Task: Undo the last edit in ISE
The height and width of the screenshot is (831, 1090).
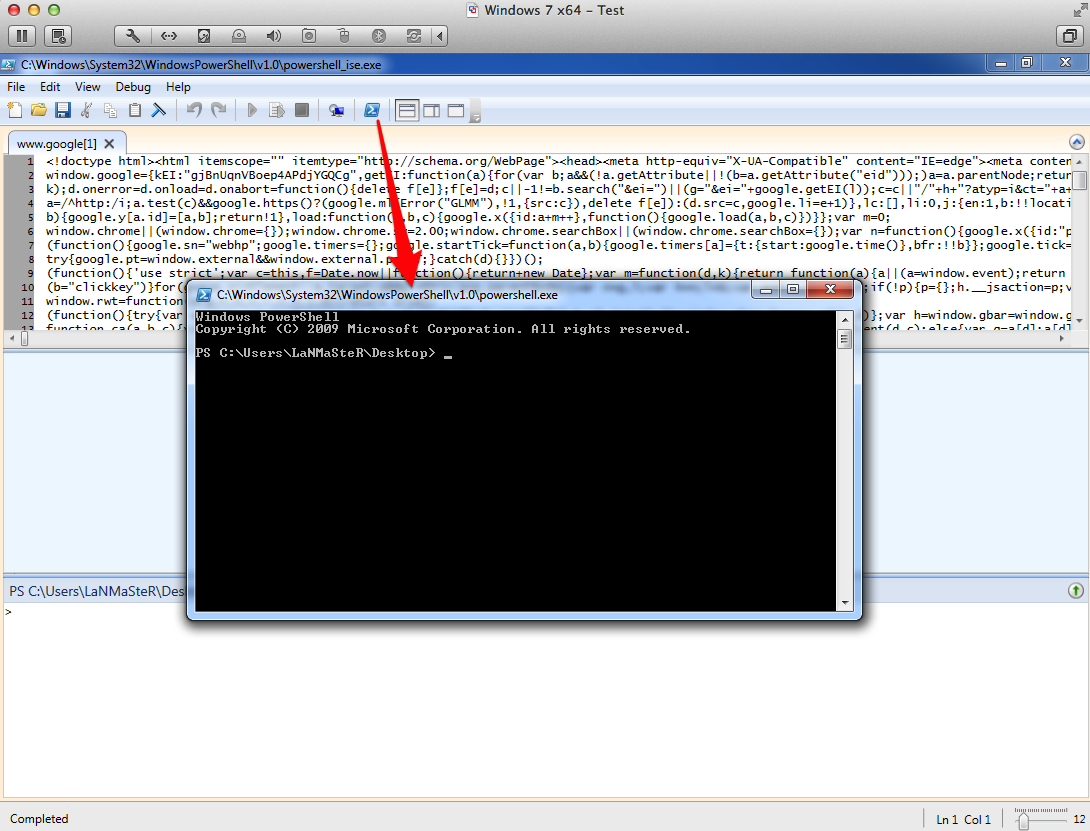Action: point(194,110)
